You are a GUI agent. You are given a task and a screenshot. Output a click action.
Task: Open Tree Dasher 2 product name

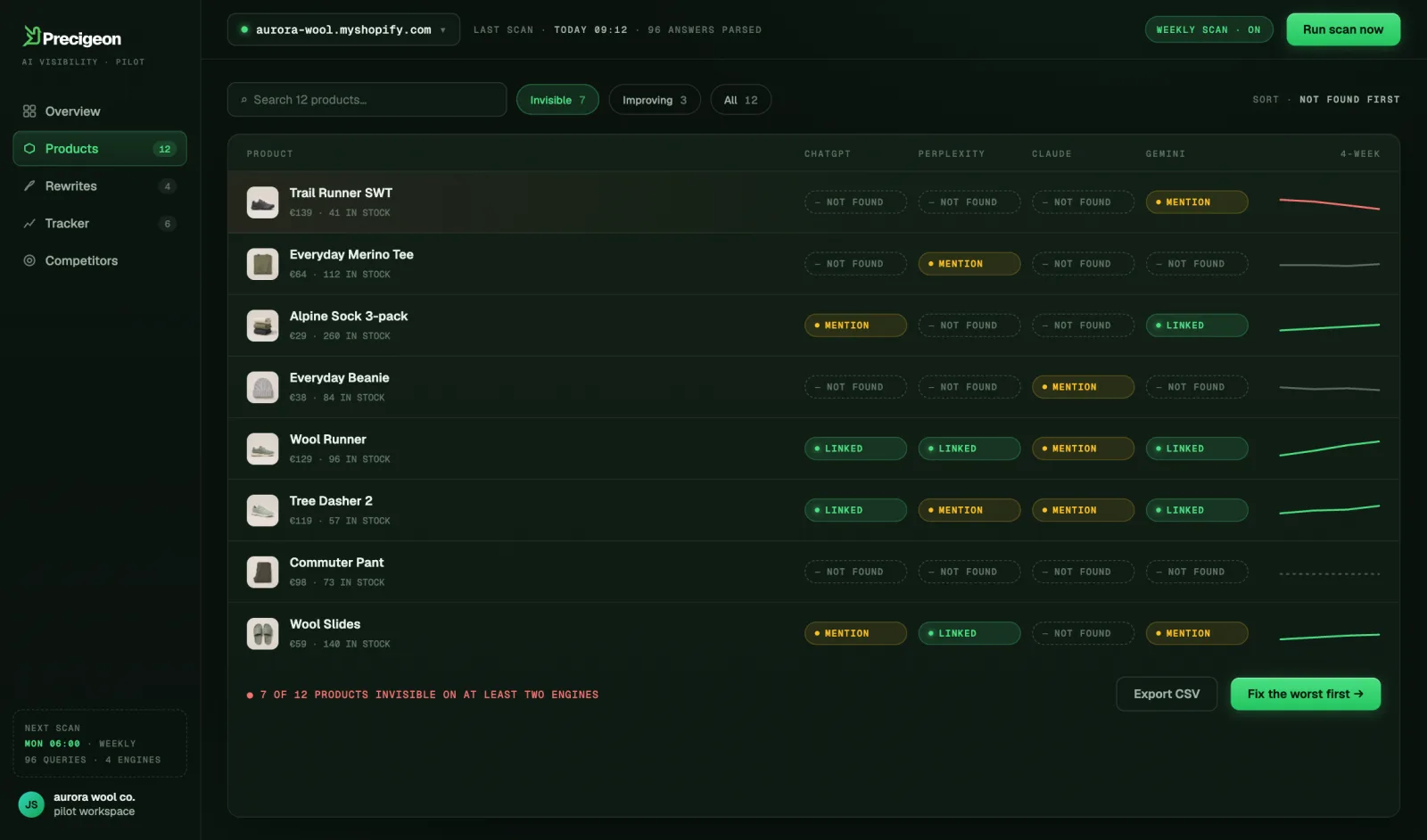coord(331,501)
